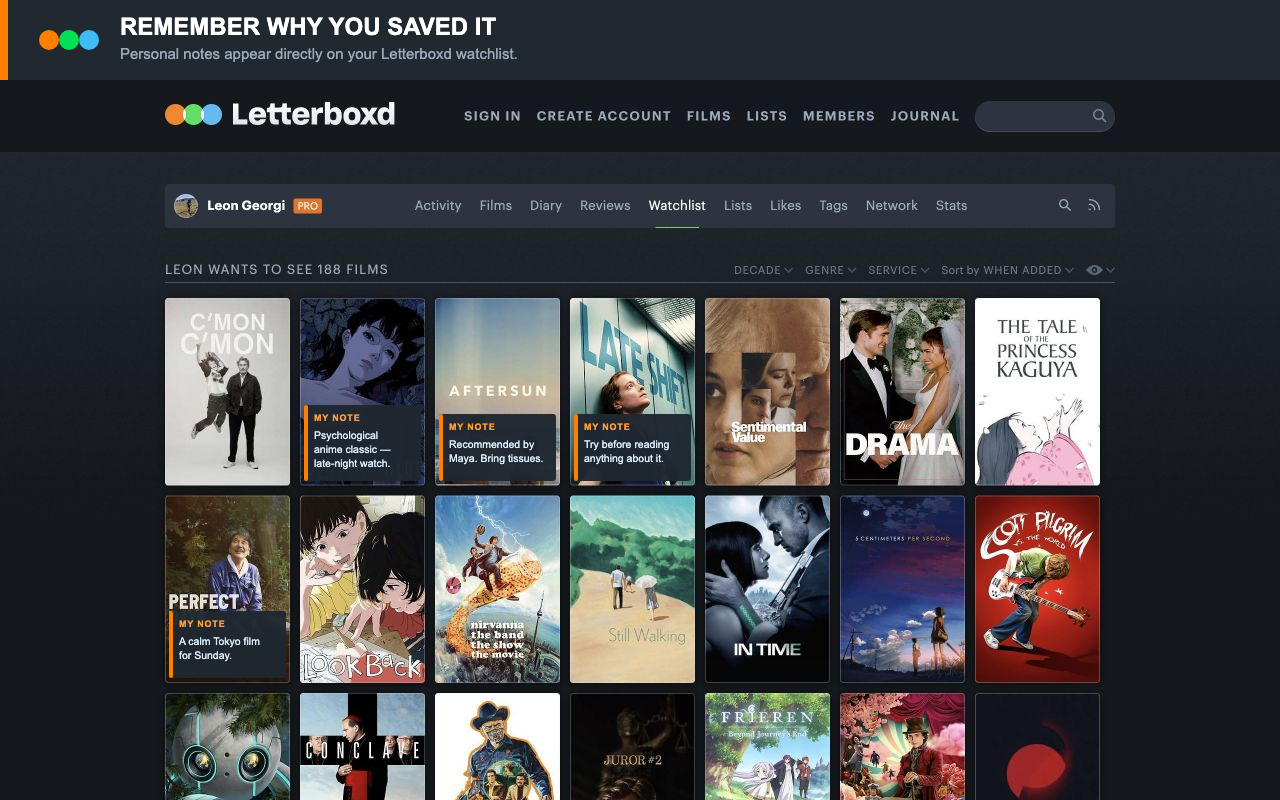Switch to the Reviews tab
This screenshot has height=800, width=1280.
click(x=605, y=205)
